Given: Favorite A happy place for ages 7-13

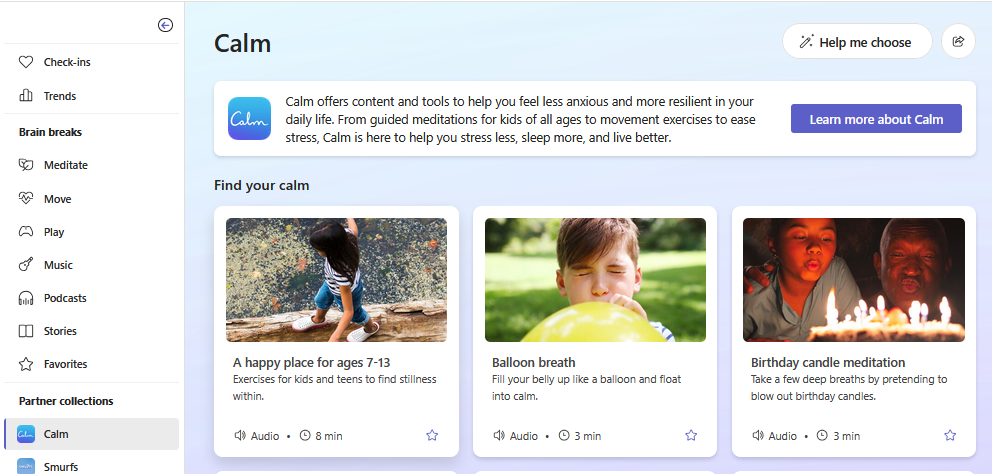Looking at the screenshot, I should (432, 436).
